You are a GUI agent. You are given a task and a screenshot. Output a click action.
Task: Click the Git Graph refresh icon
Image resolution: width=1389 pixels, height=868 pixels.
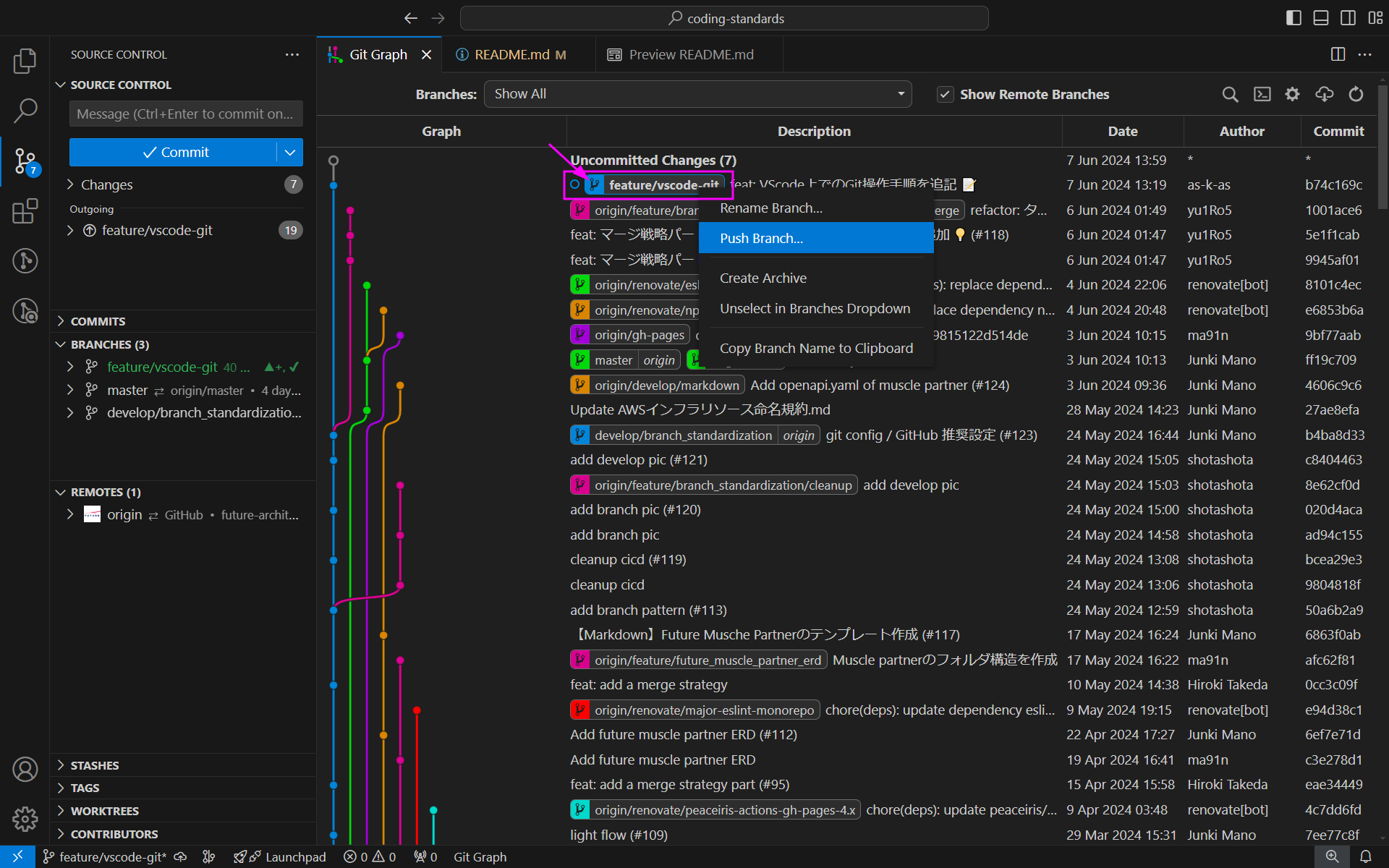(1356, 94)
